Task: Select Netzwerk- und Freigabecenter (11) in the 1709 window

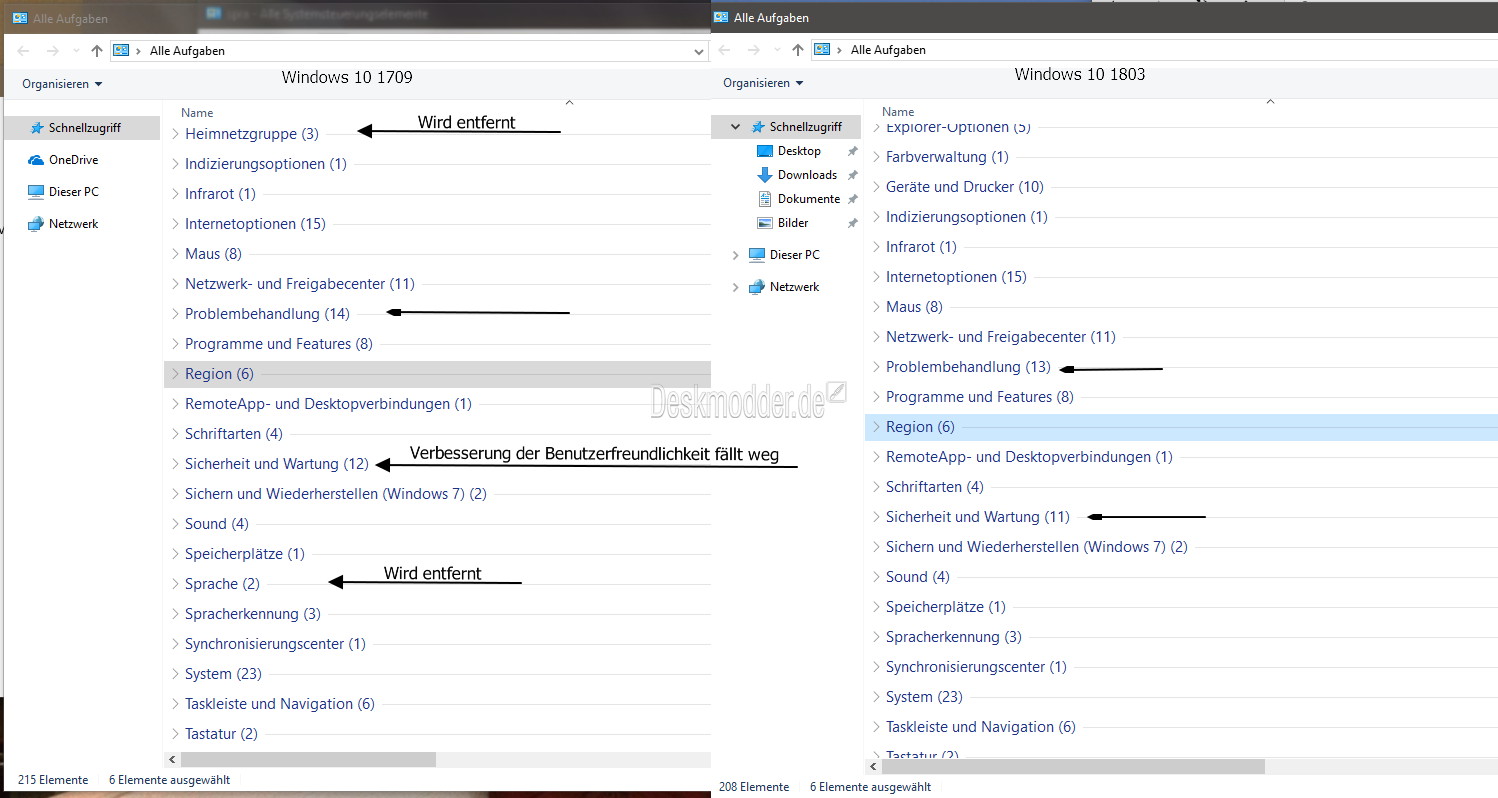Action: 299,284
